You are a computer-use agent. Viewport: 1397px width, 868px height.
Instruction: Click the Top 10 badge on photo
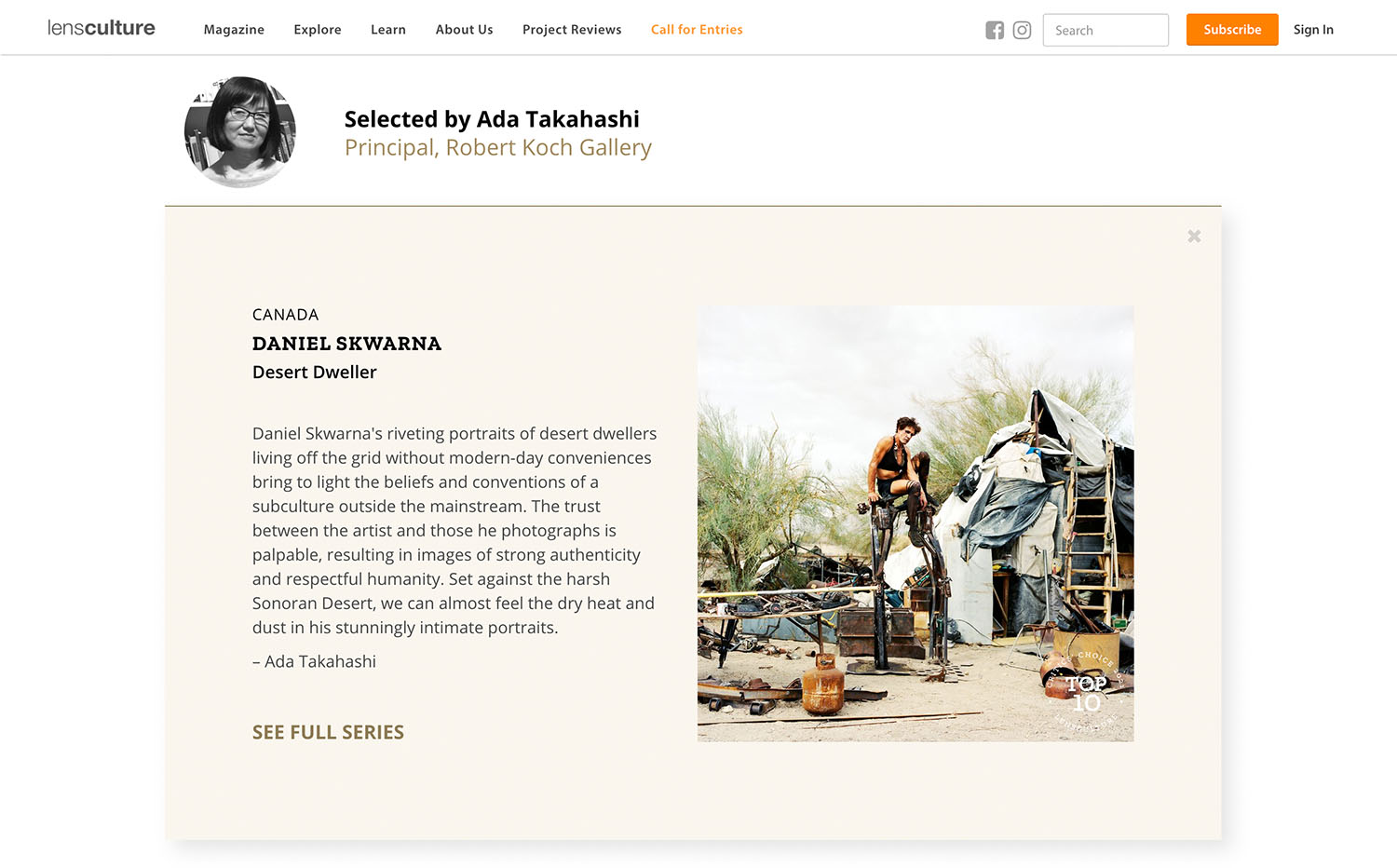1085,690
